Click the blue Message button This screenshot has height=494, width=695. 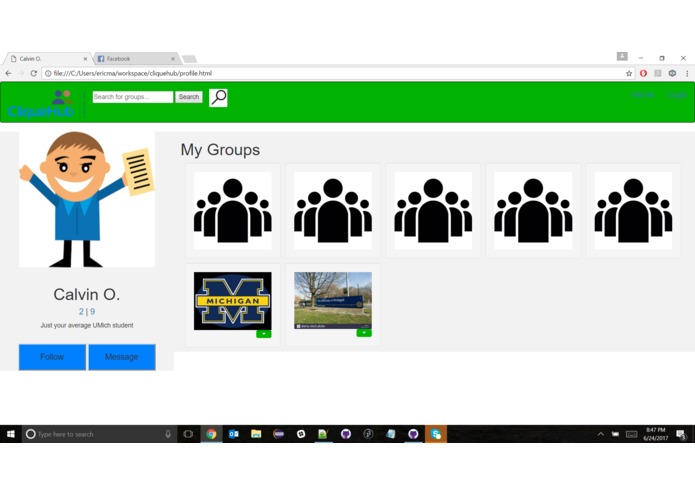point(122,357)
